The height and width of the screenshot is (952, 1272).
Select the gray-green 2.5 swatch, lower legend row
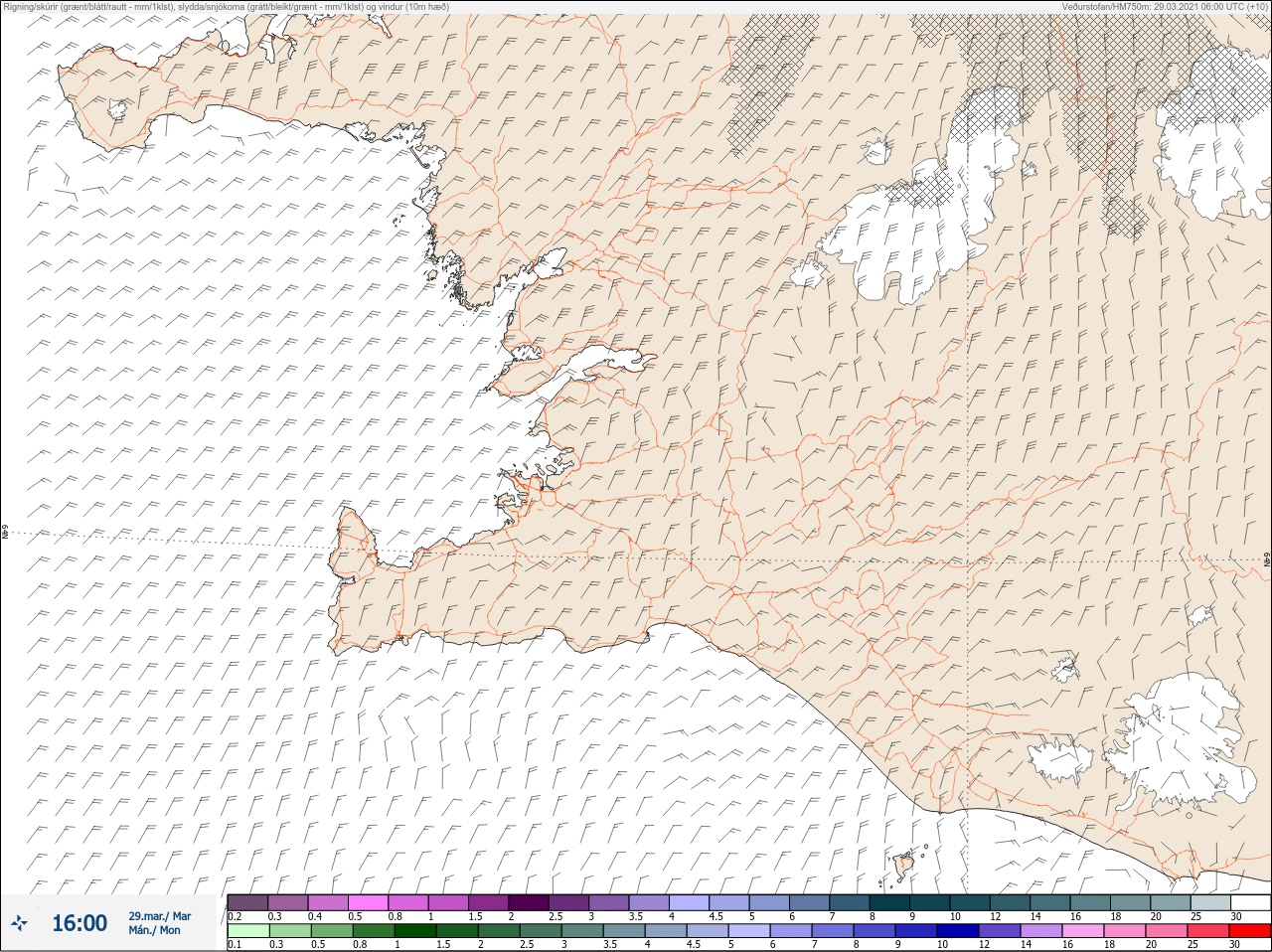[541, 931]
